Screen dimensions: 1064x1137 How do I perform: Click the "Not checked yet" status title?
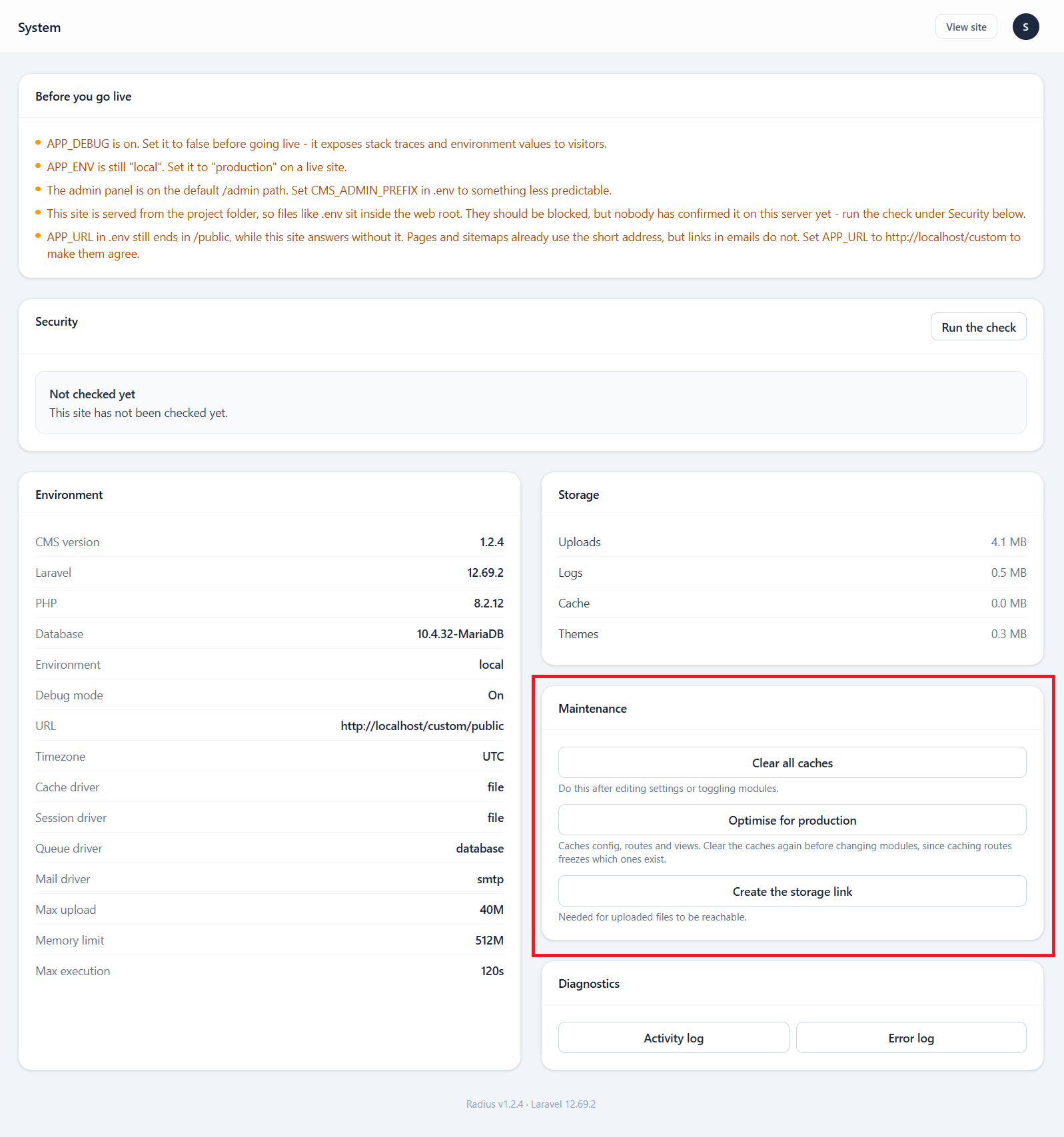(x=93, y=394)
